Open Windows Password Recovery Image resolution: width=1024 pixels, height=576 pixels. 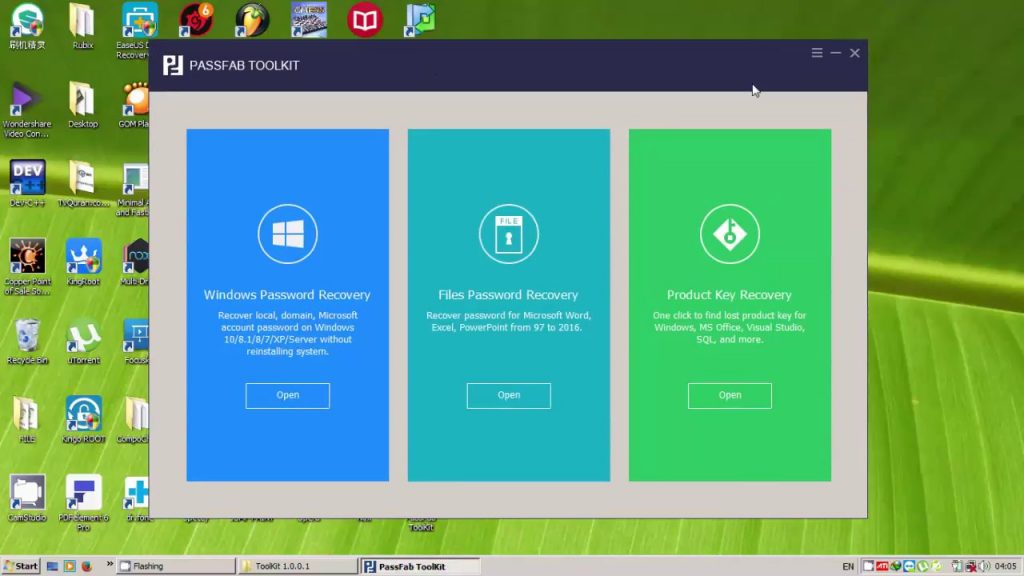pos(287,395)
